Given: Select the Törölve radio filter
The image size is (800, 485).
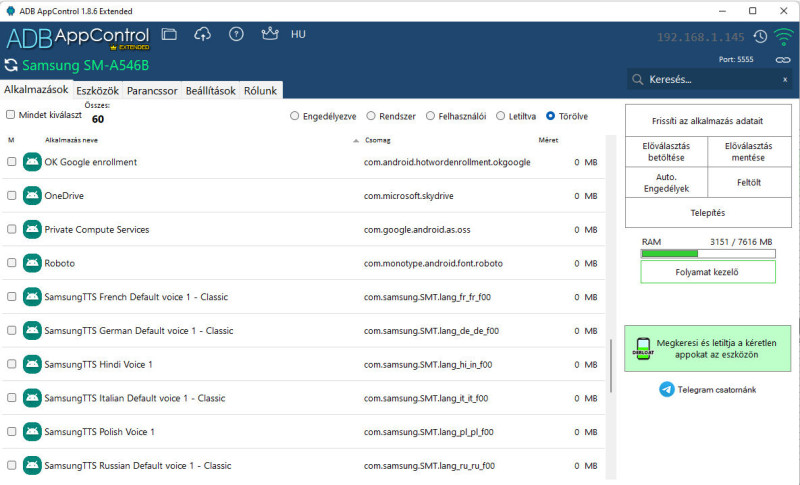Looking at the screenshot, I should pyautogui.click(x=551, y=116).
